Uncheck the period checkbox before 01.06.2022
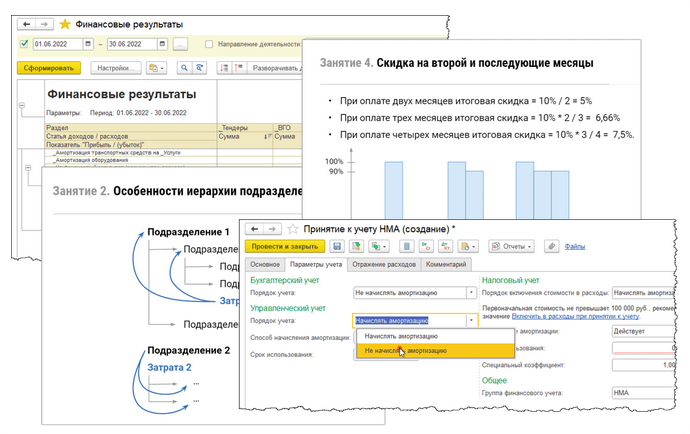This screenshot has width=690, height=434. 24,45
